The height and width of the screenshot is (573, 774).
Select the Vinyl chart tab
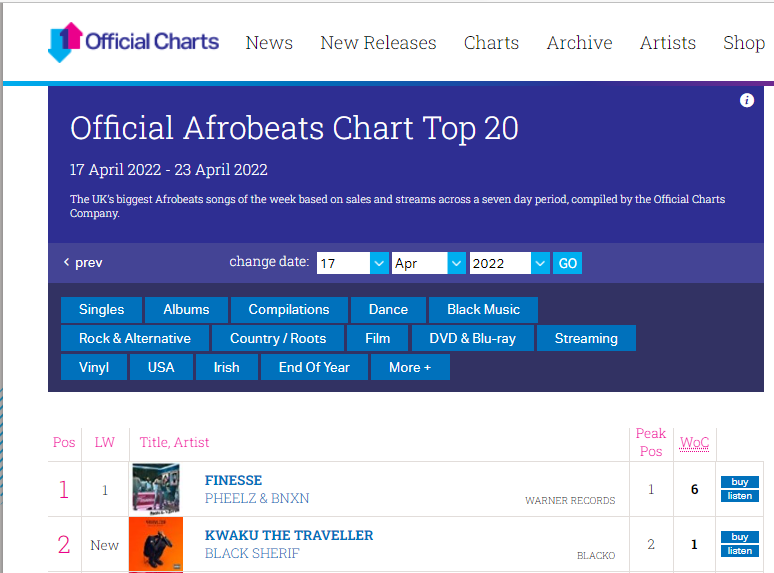click(94, 367)
